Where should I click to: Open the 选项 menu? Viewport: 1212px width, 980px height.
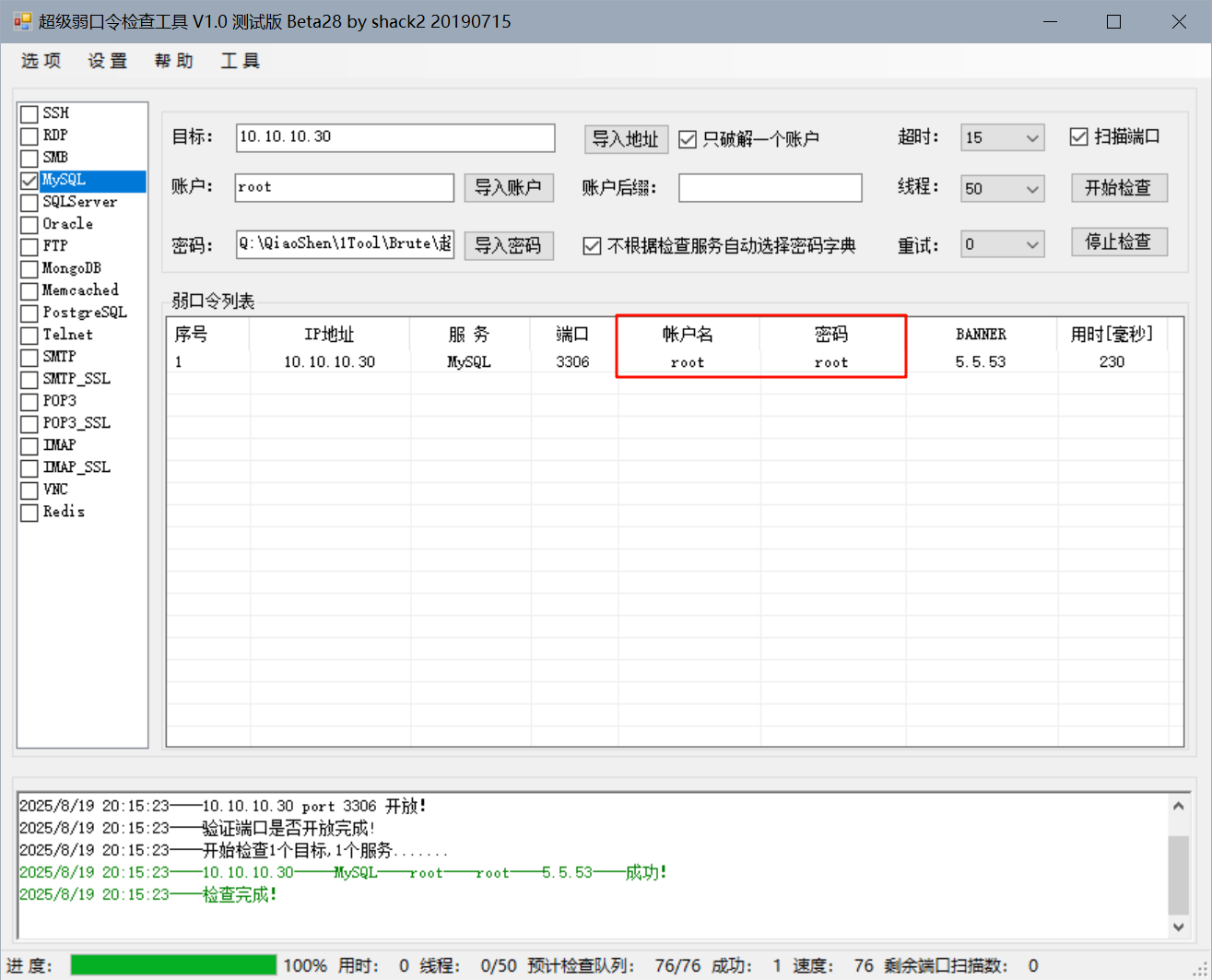41,61
